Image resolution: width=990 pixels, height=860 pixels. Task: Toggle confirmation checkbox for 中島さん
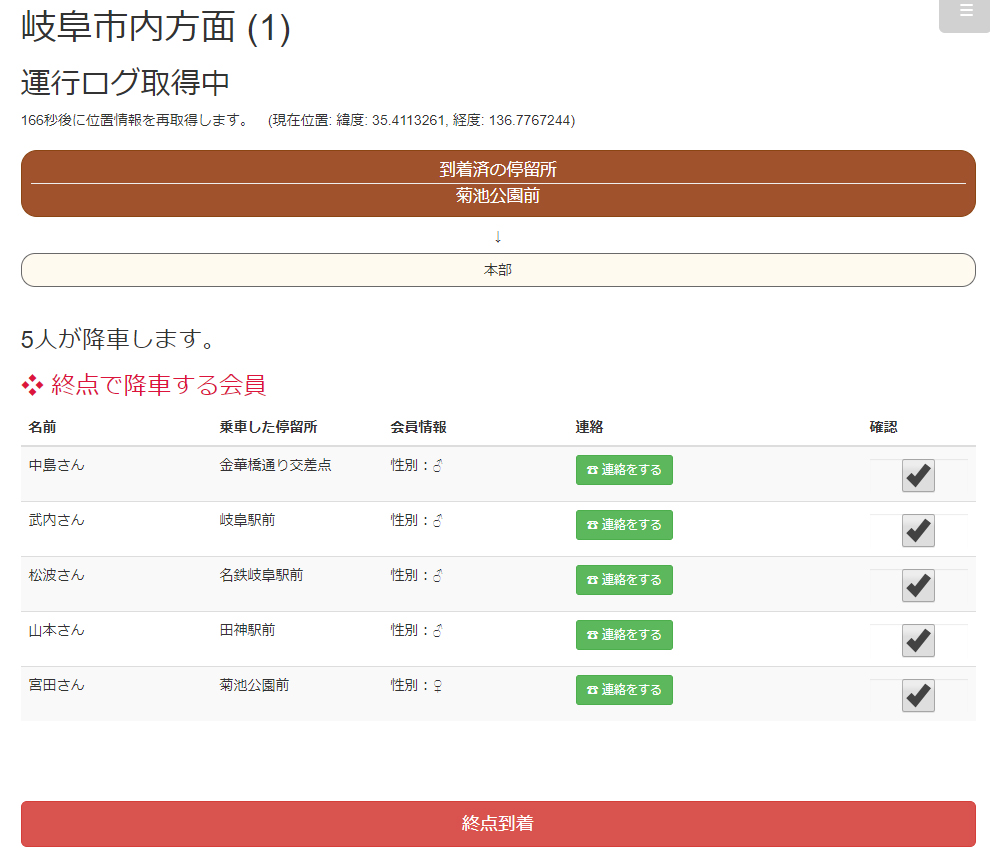coord(918,476)
